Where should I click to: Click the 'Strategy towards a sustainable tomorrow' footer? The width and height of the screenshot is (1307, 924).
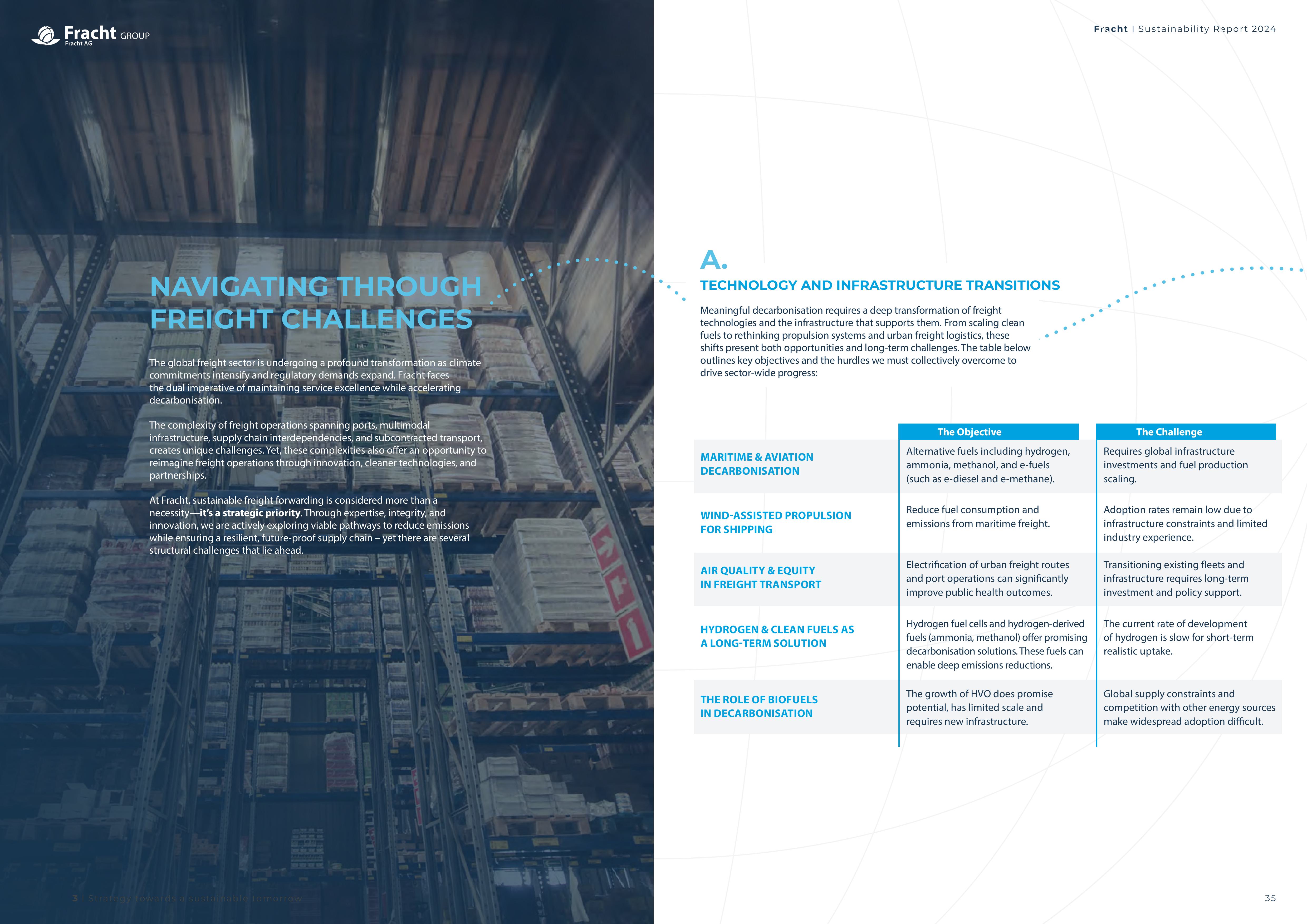click(188, 898)
